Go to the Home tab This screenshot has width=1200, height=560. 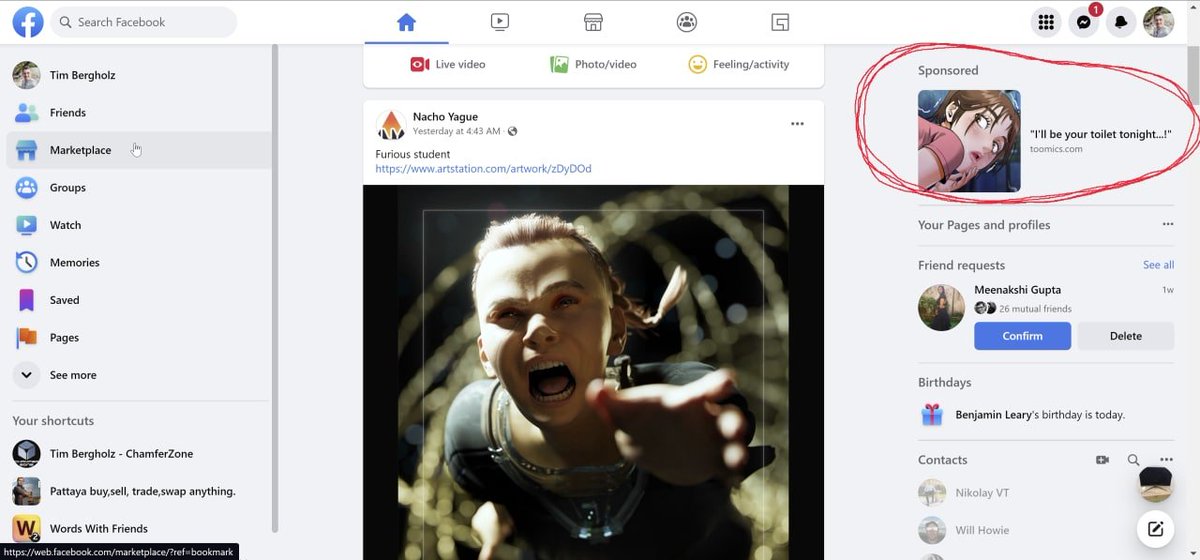(406, 22)
